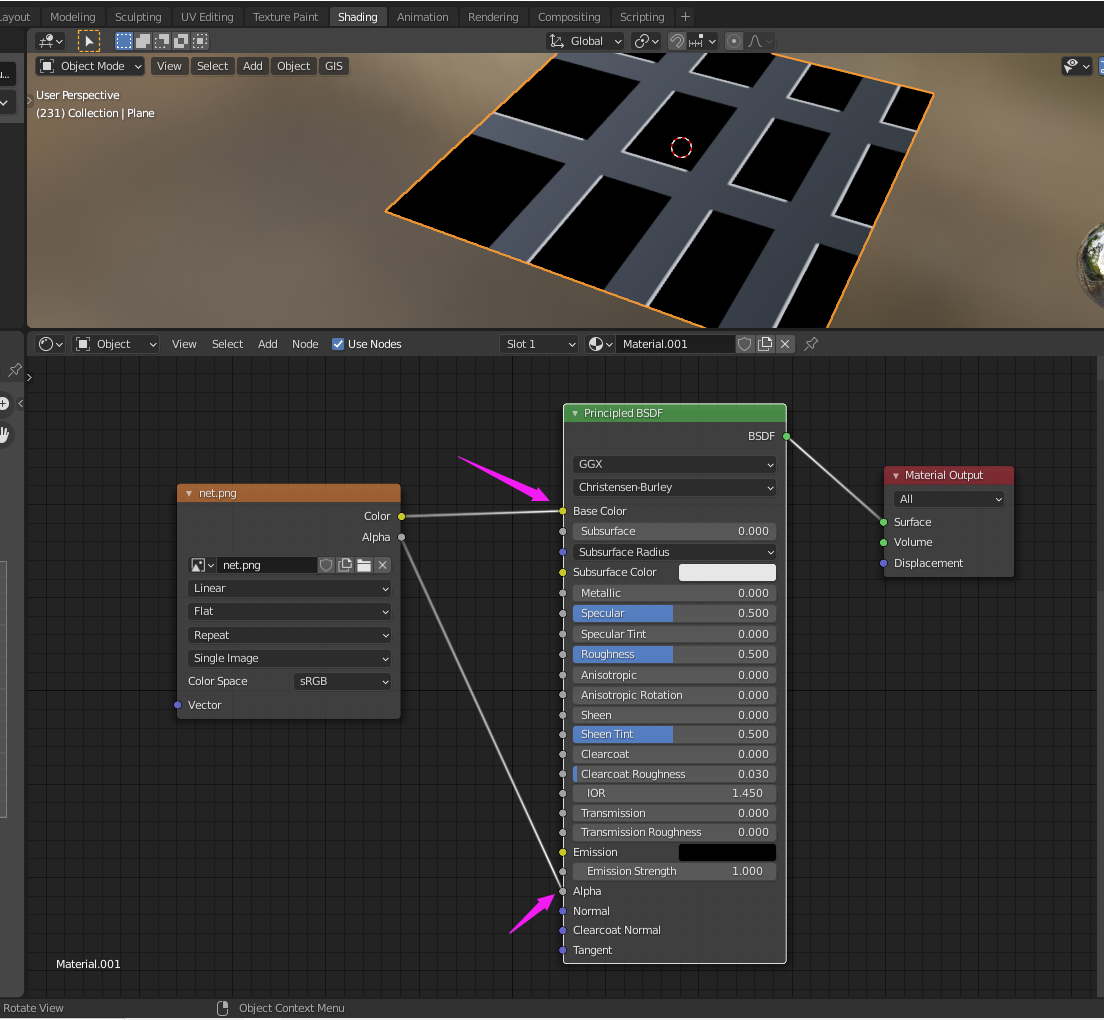
Task: Switch to the Compositing workspace tab
Action: click(569, 17)
